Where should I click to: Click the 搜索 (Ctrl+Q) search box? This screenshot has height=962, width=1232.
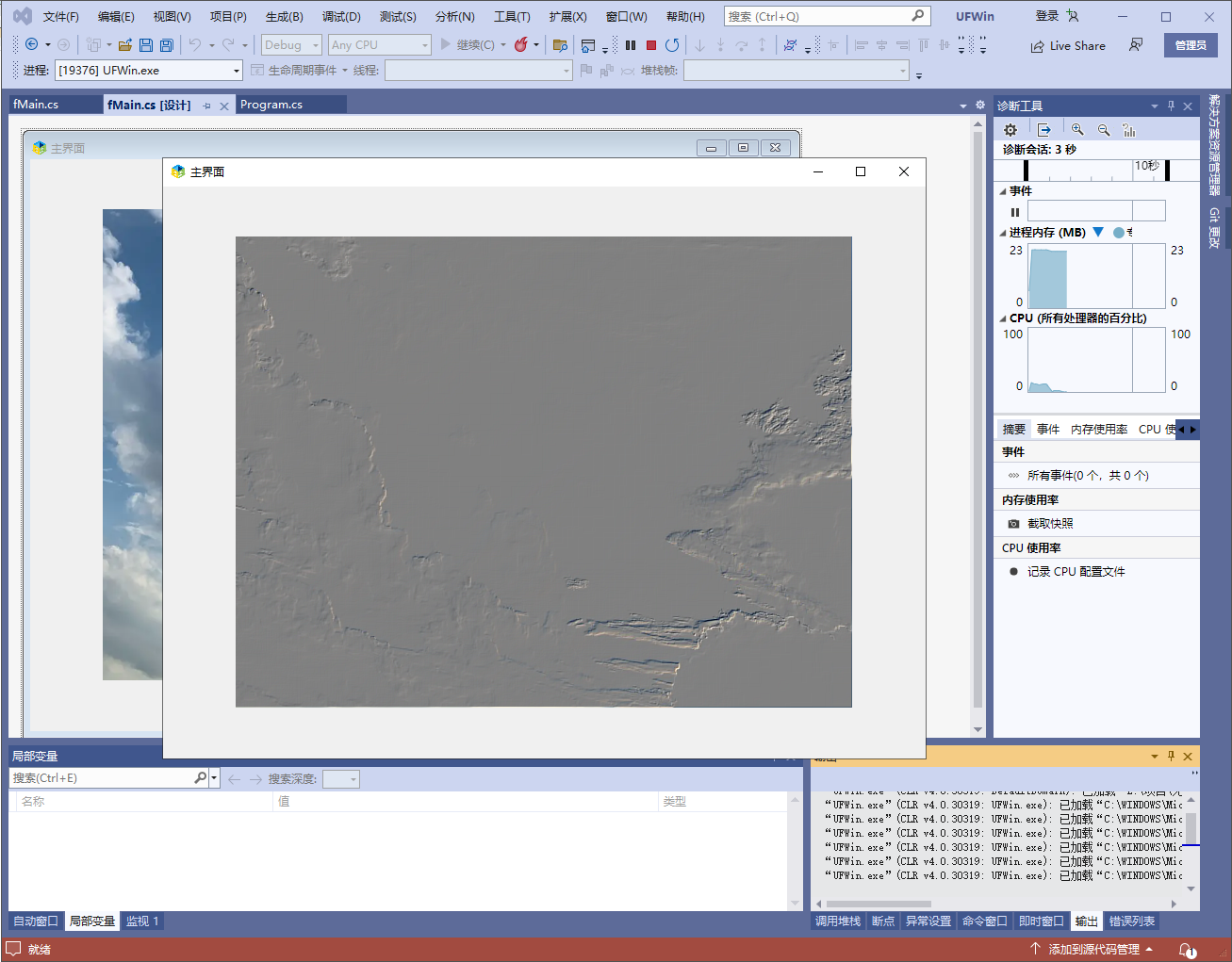(x=828, y=16)
